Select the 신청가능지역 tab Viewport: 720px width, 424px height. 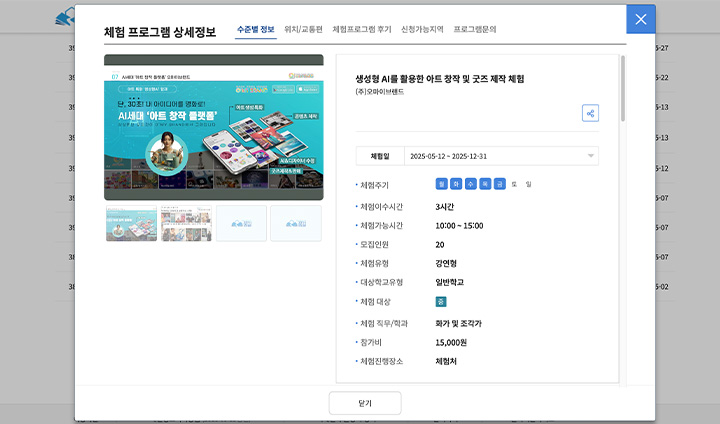tap(422, 30)
